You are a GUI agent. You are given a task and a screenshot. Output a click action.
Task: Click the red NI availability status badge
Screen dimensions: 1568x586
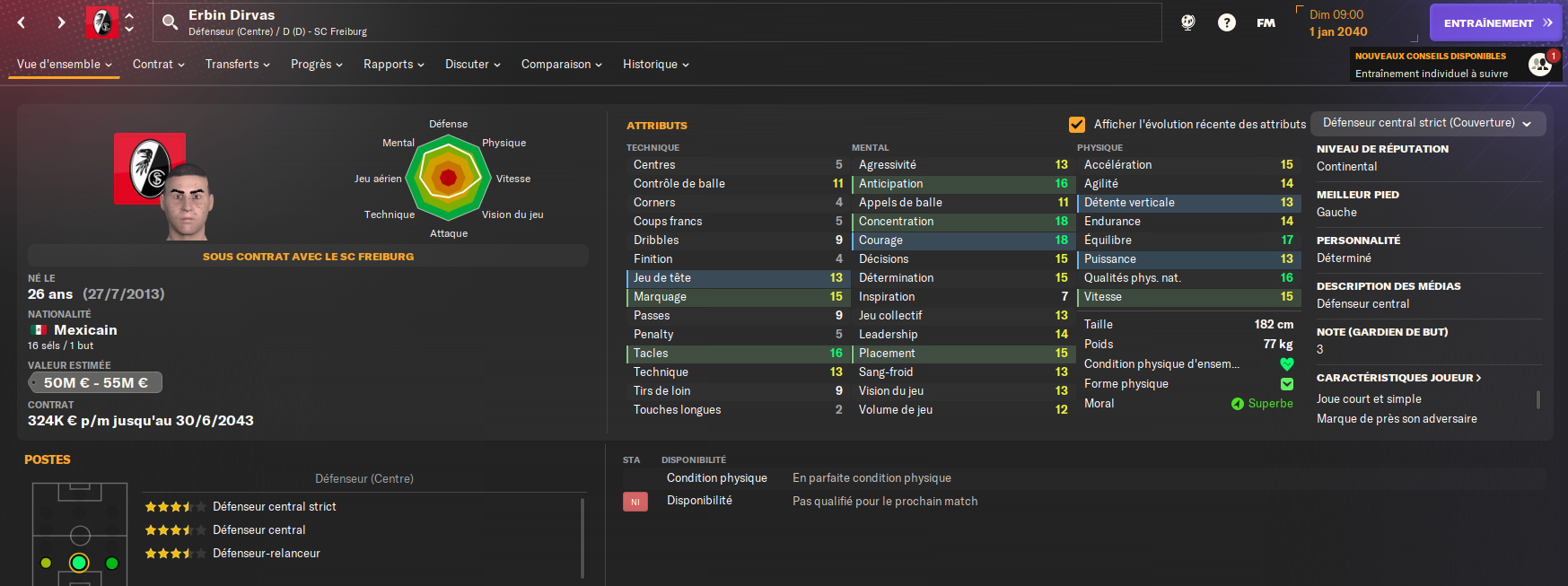coord(635,502)
